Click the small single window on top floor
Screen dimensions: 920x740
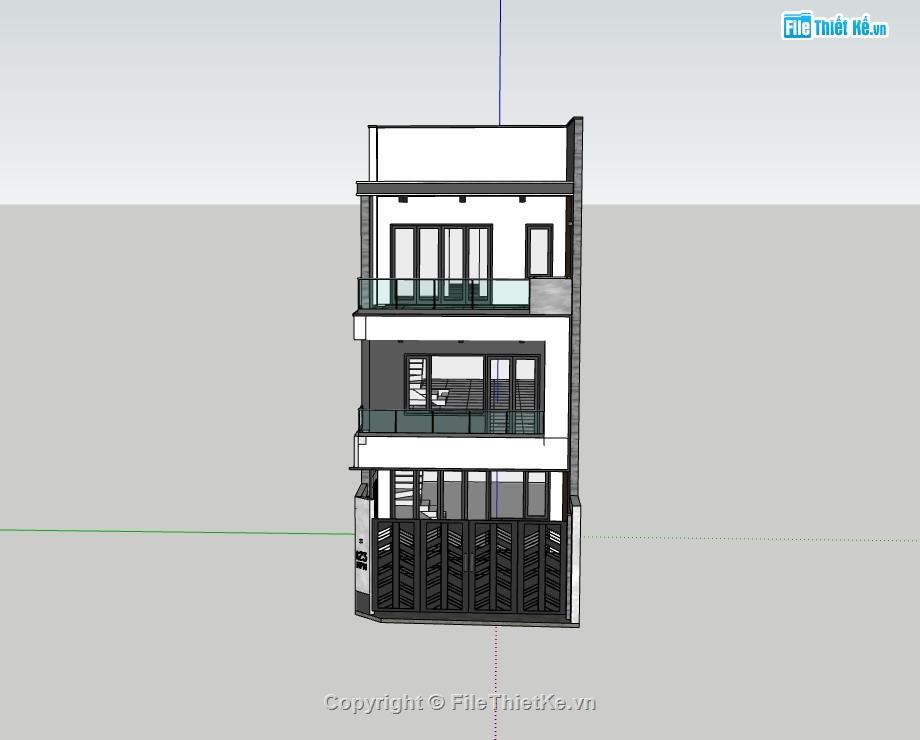pos(539,251)
